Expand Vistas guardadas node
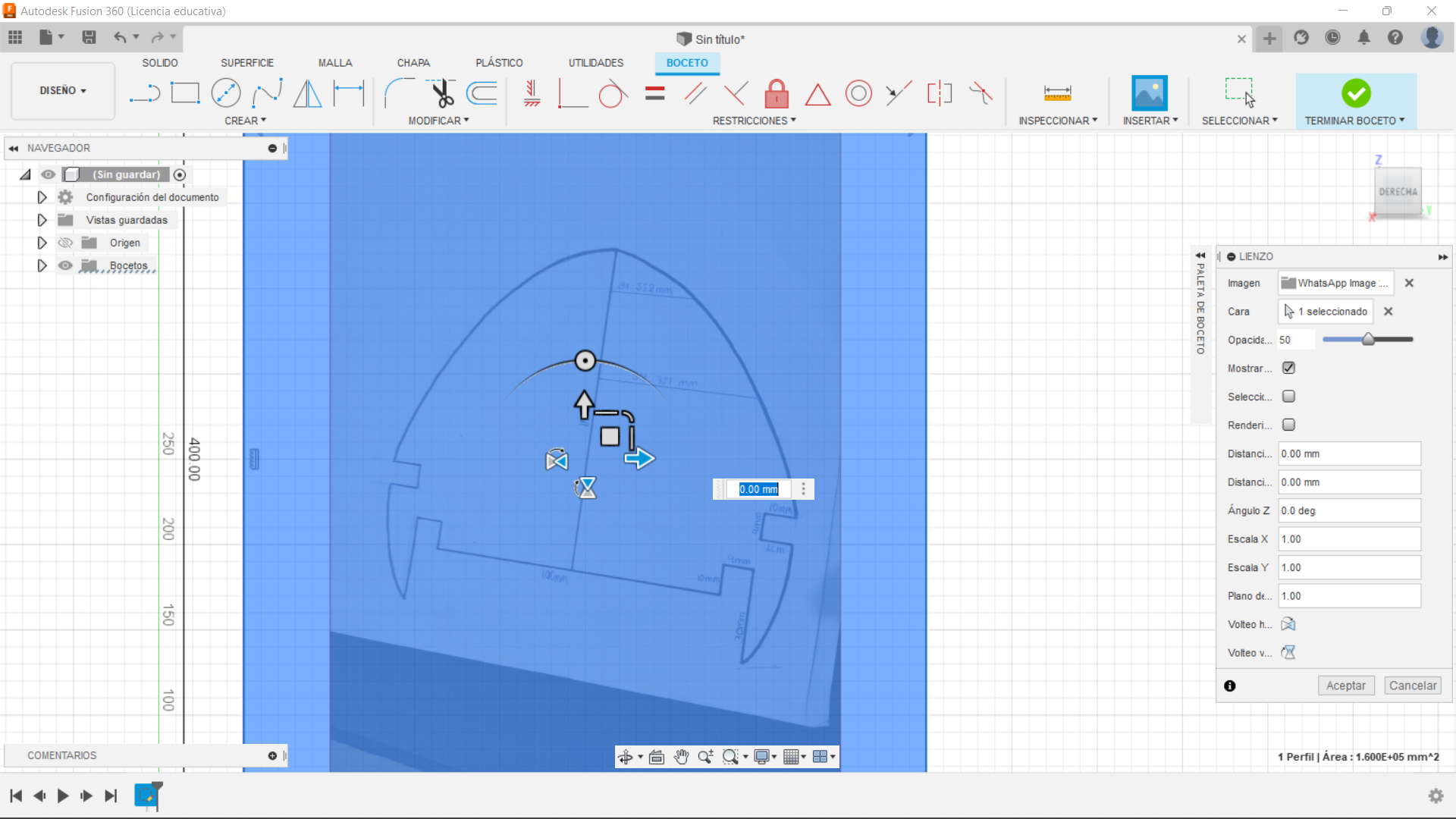 point(42,220)
